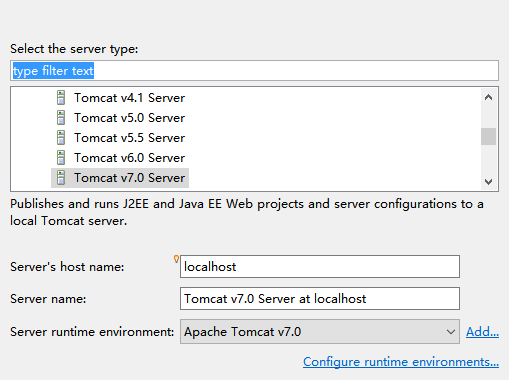Click the Tomcat v4.1 Server icon
The height and width of the screenshot is (380, 509).
pyautogui.click(x=61, y=98)
